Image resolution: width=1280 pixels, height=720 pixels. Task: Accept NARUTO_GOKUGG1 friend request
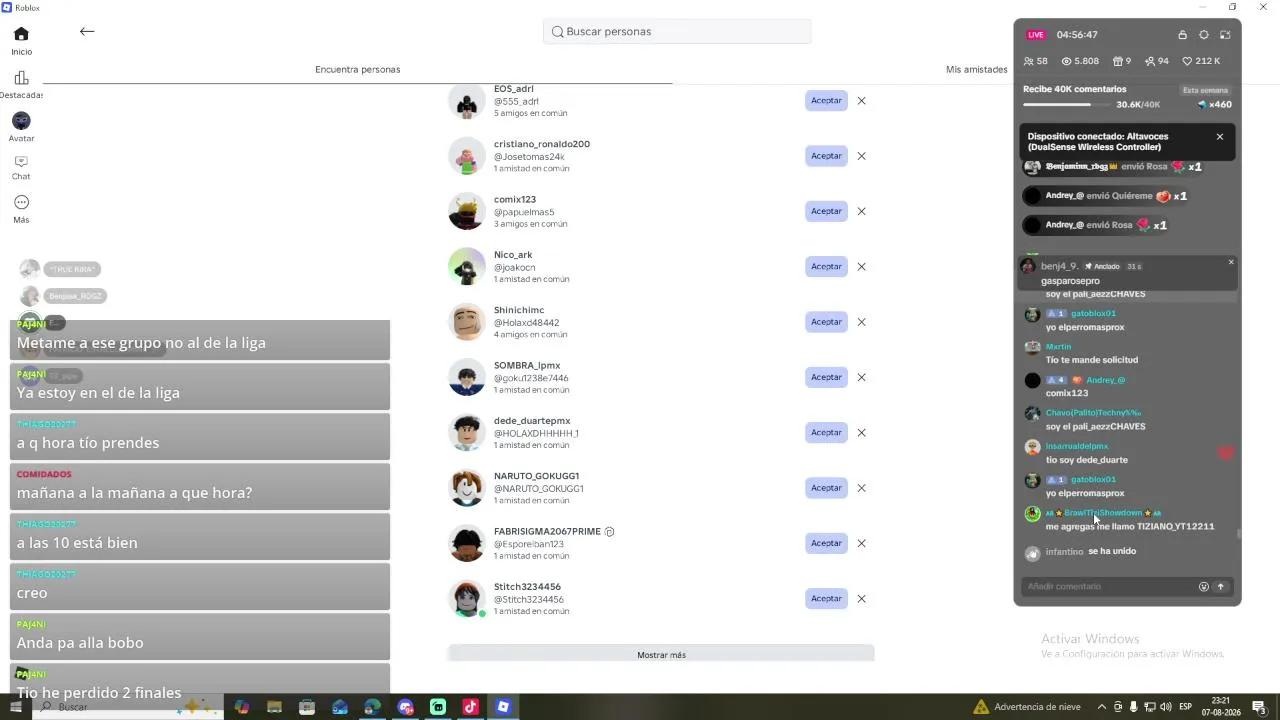point(826,488)
